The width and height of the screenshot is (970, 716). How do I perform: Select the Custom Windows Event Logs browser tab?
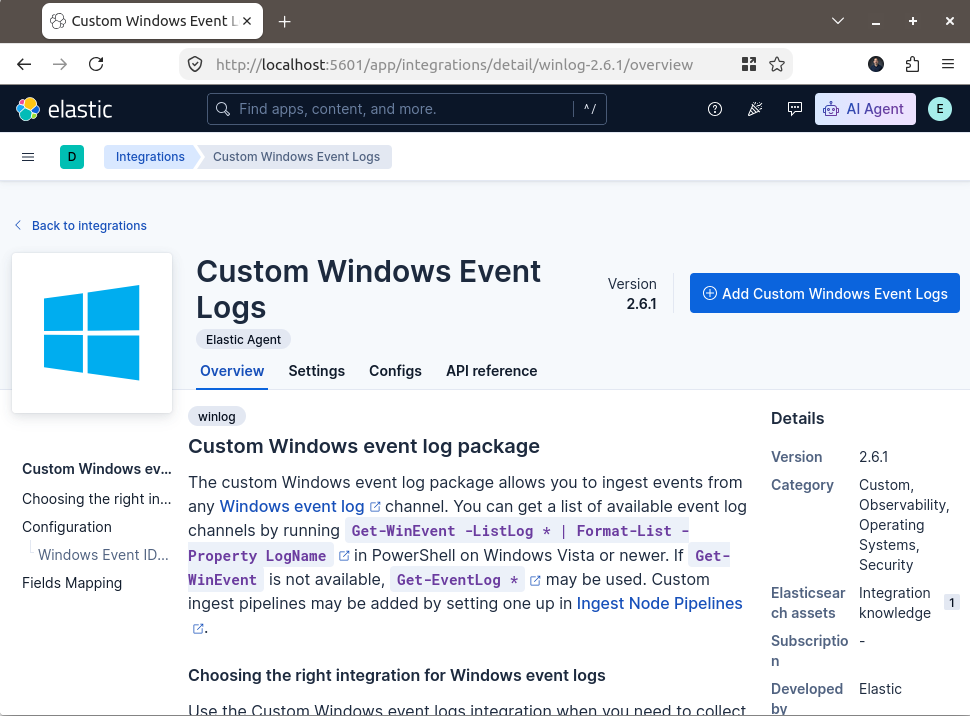point(152,21)
